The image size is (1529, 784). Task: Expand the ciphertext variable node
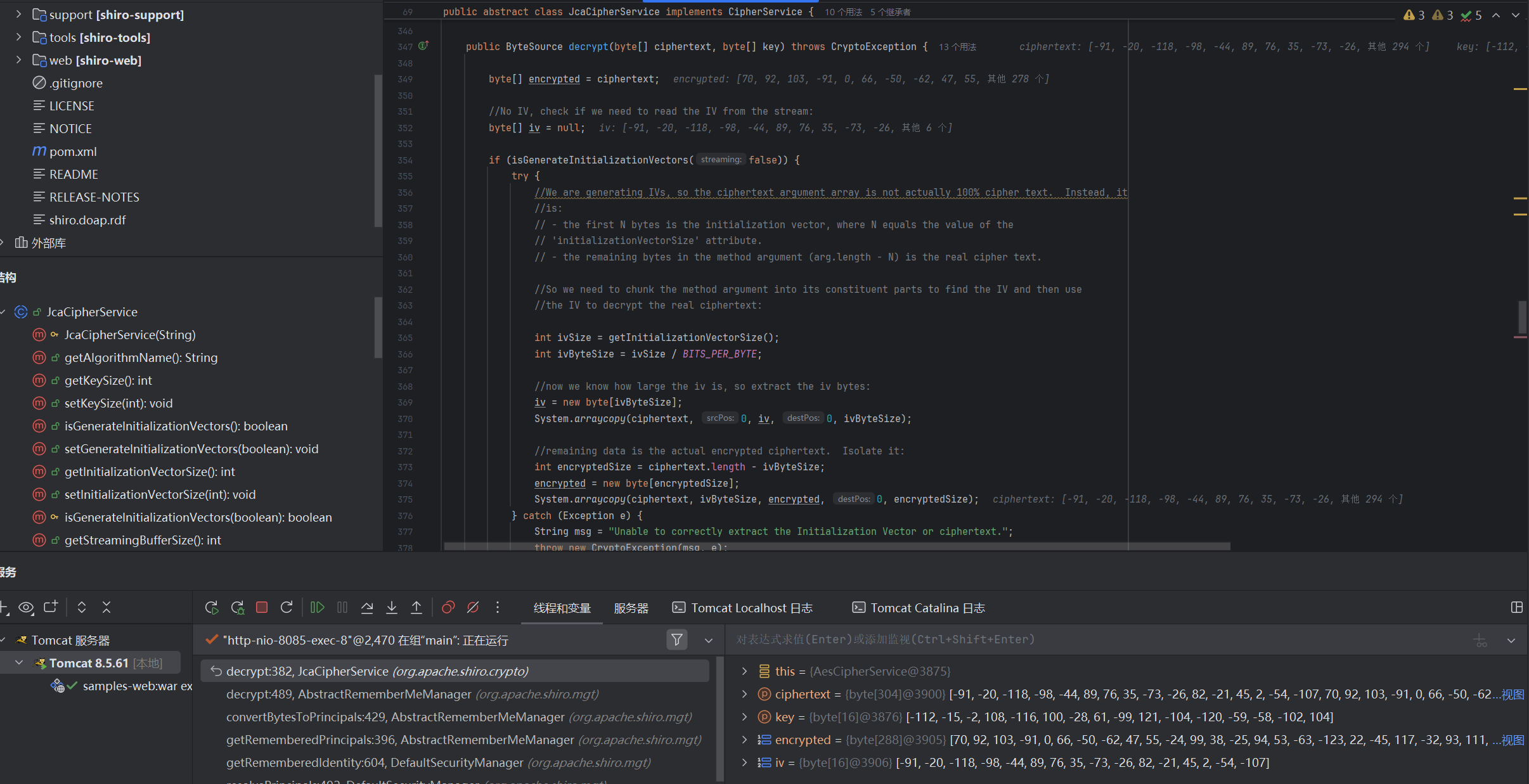pos(745,695)
